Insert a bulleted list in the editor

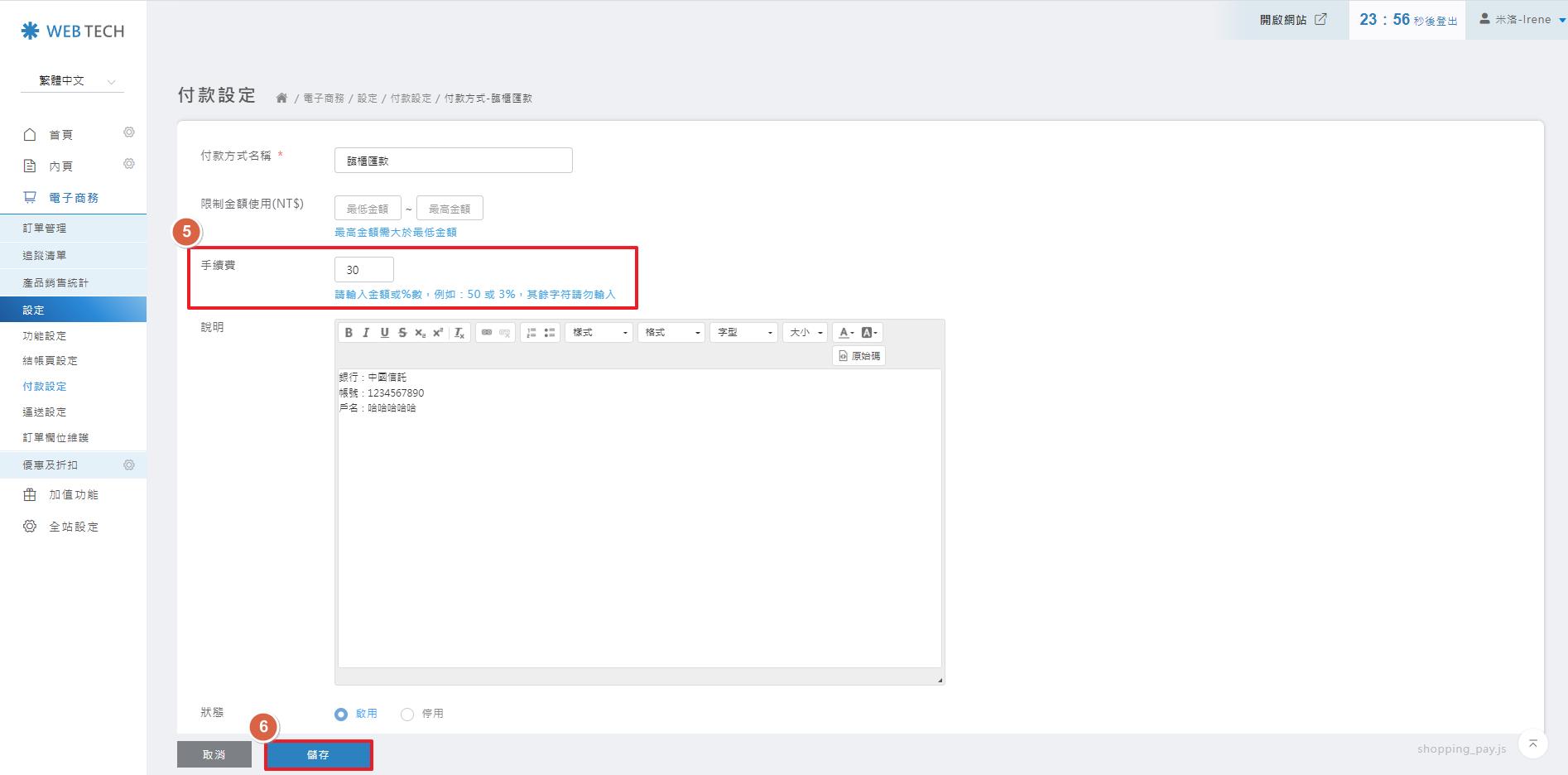tap(549, 333)
